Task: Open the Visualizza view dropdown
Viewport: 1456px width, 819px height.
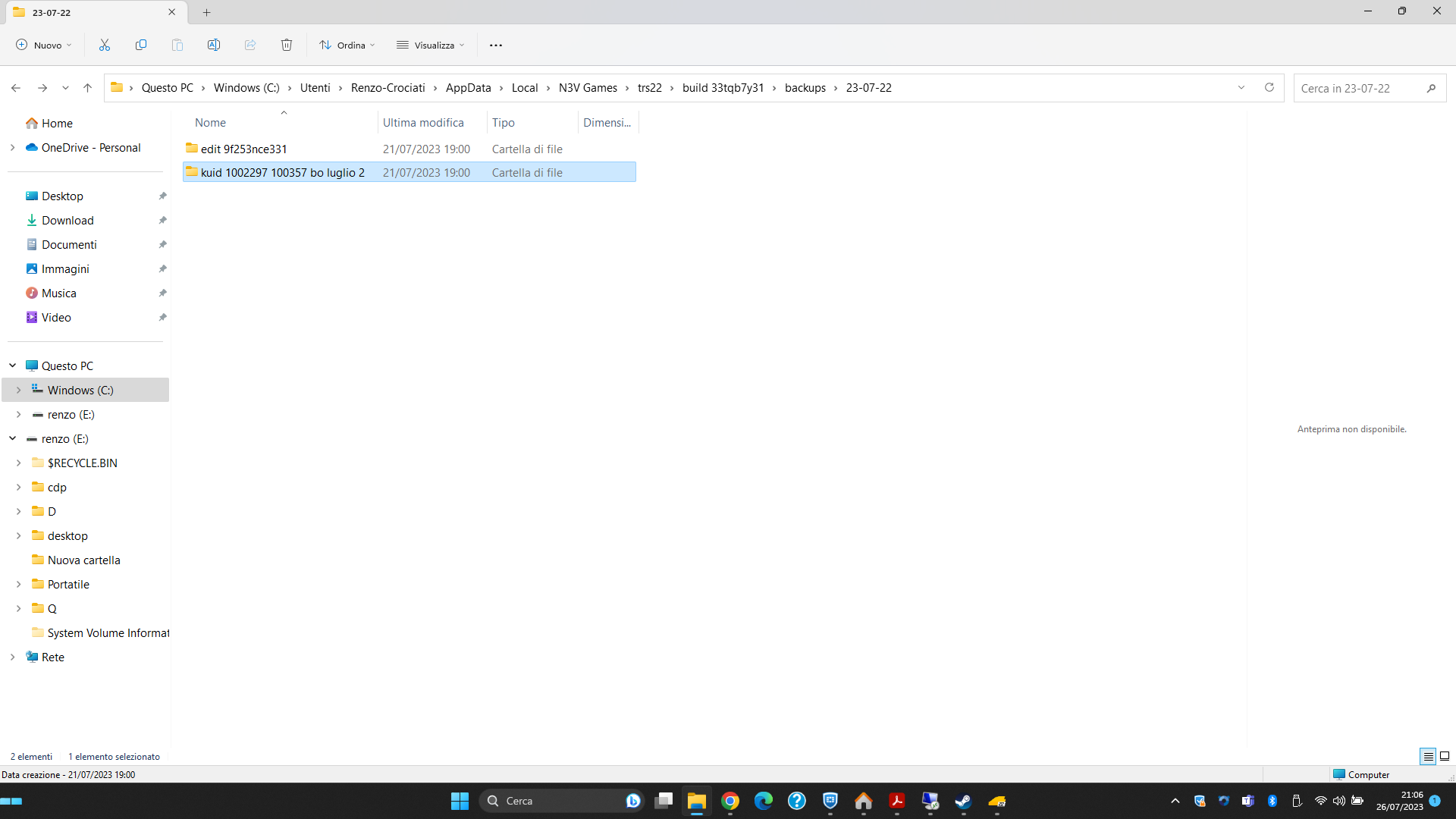Action: coord(431,45)
